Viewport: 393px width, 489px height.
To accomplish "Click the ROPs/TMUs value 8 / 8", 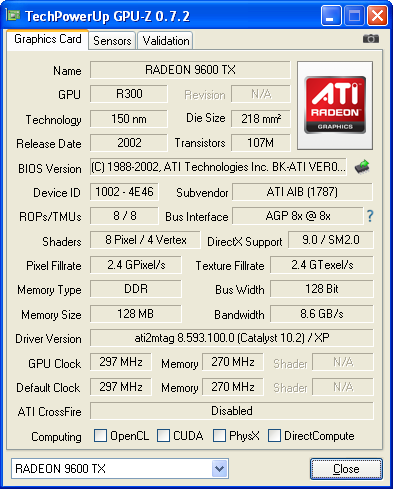I will [x=124, y=216].
